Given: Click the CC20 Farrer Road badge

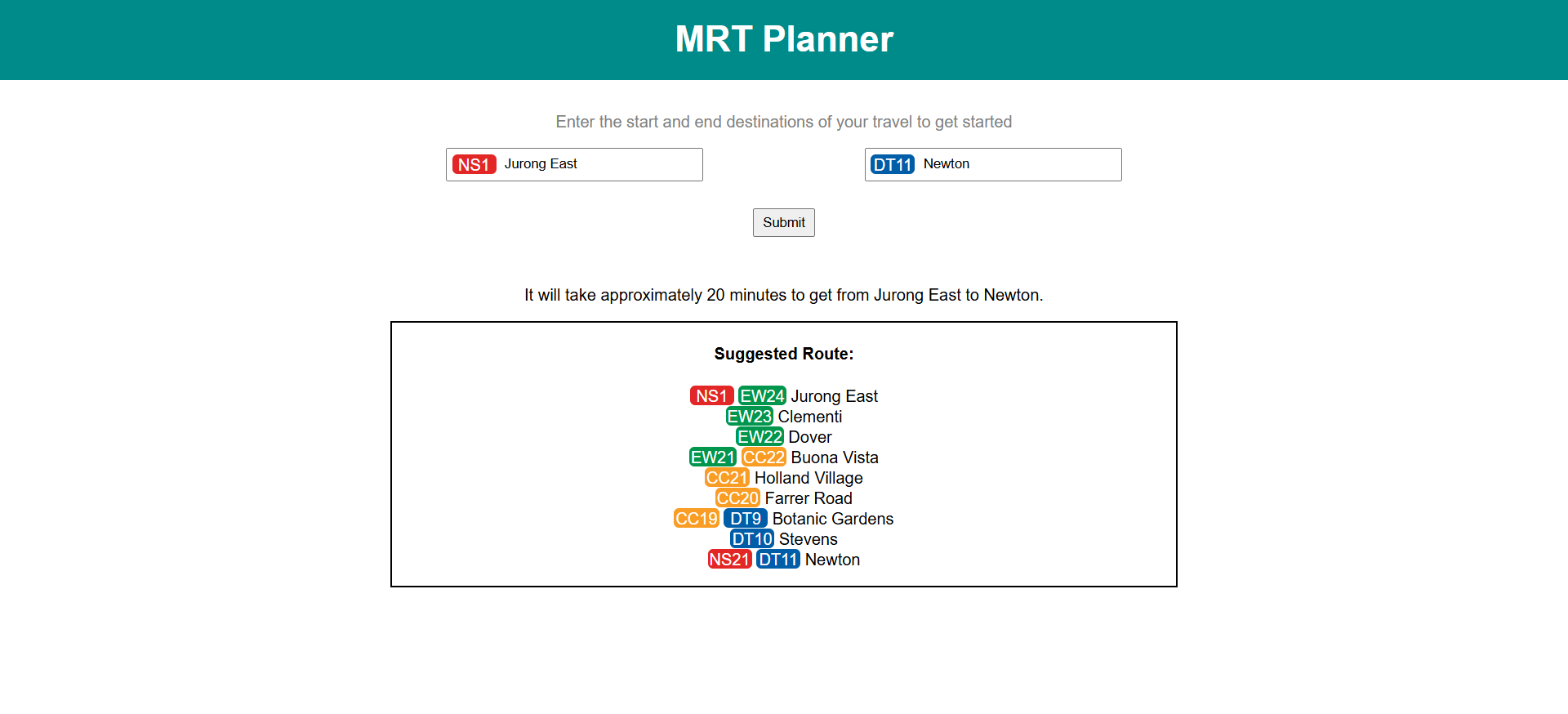Looking at the screenshot, I should [737, 498].
